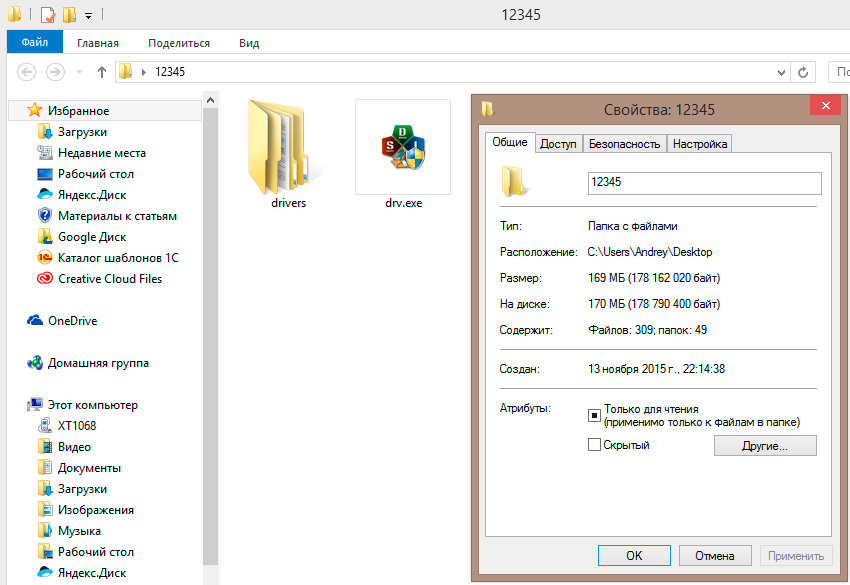Click the Файлов: 309; папок: 49 text
Viewport: 850px width, 585px height.
coord(648,330)
